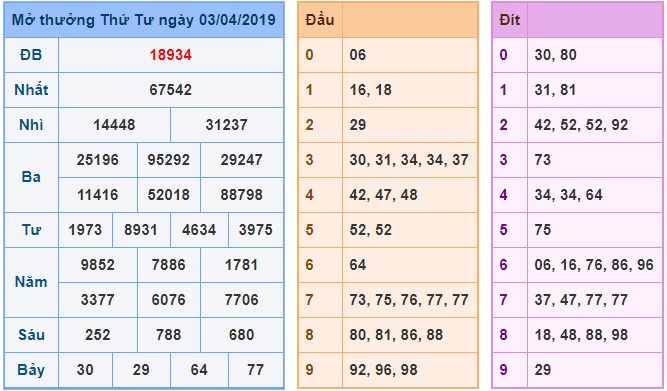
Task: Select third prize number 52018
Action: click(168, 195)
